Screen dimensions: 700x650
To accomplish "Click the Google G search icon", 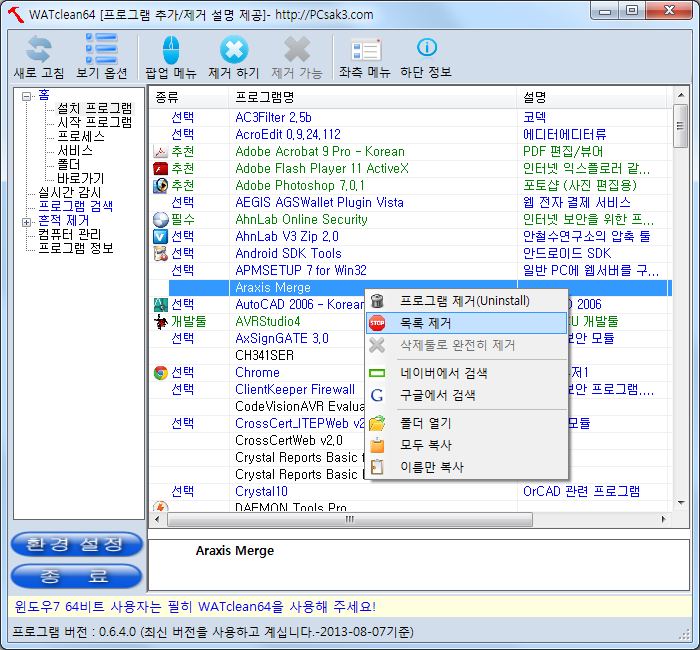I will [377, 395].
